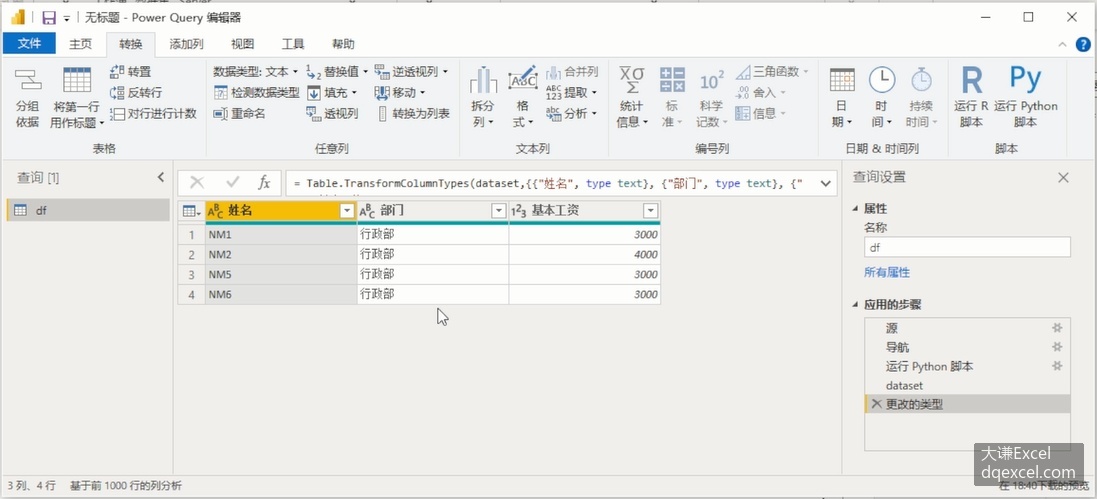Open Unpivot Columns (逆透视列) dropdown

[x=411, y=71]
